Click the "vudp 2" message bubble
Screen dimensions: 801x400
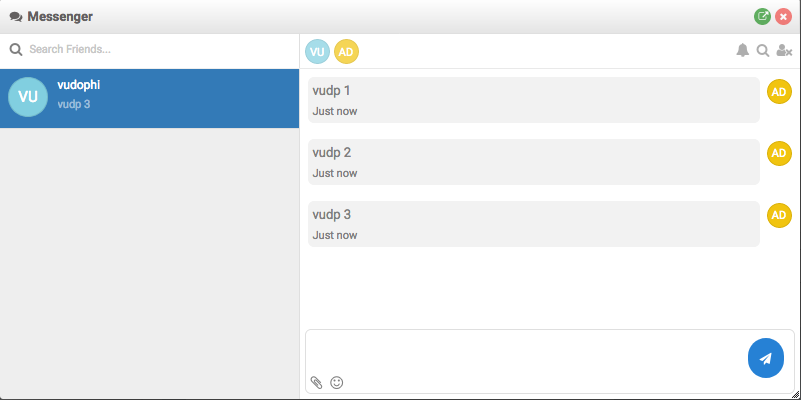point(533,162)
